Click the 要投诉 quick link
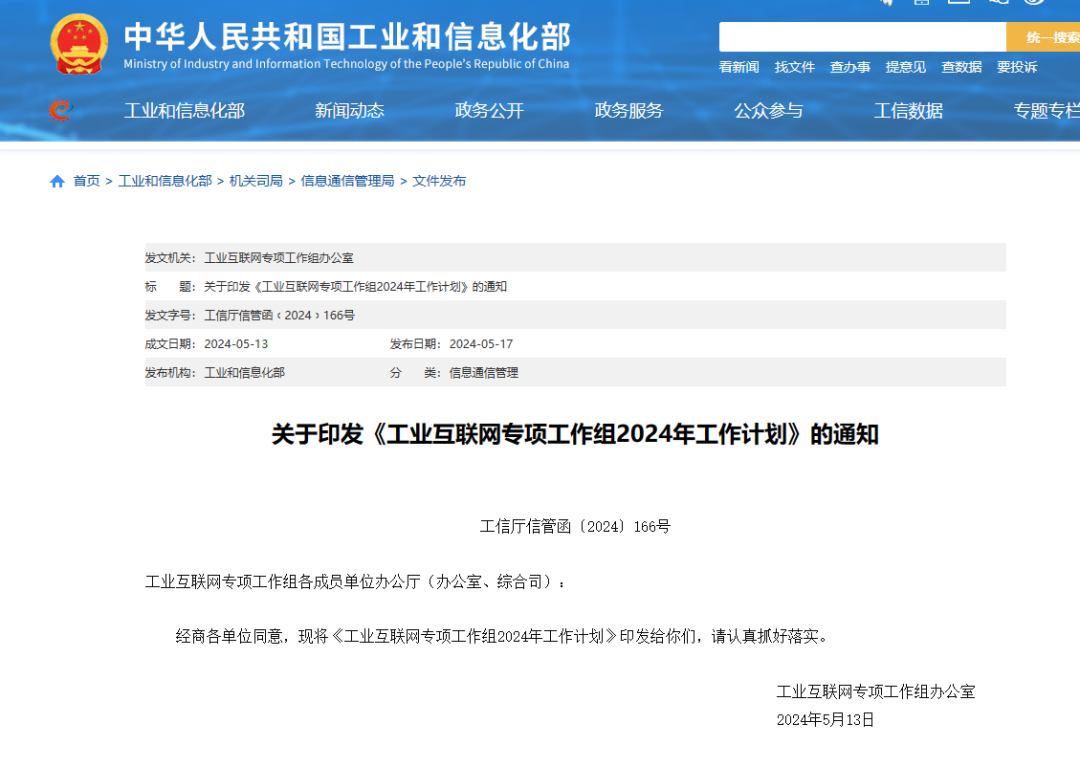The width and height of the screenshot is (1080, 767). click(x=1017, y=67)
